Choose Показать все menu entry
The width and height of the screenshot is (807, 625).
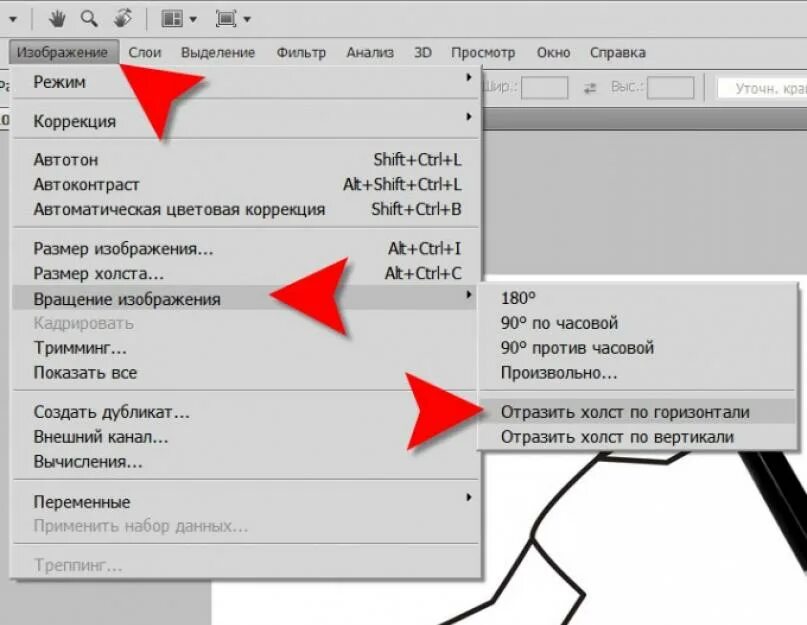246,373
